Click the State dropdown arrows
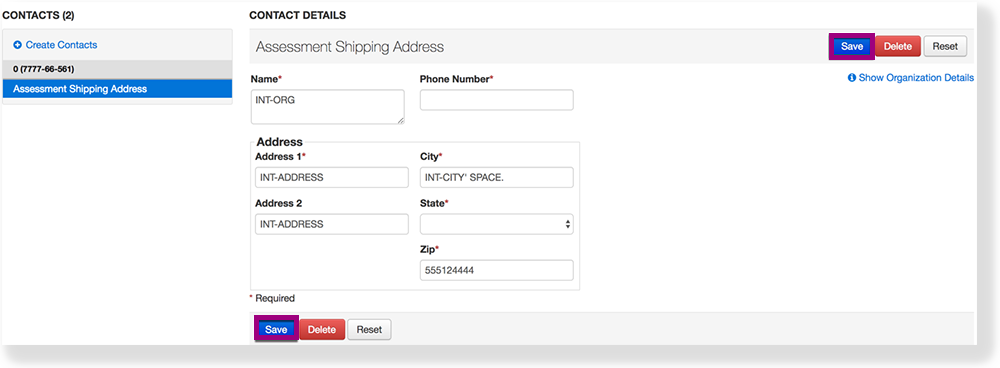The height and width of the screenshot is (368, 1000). coord(568,224)
